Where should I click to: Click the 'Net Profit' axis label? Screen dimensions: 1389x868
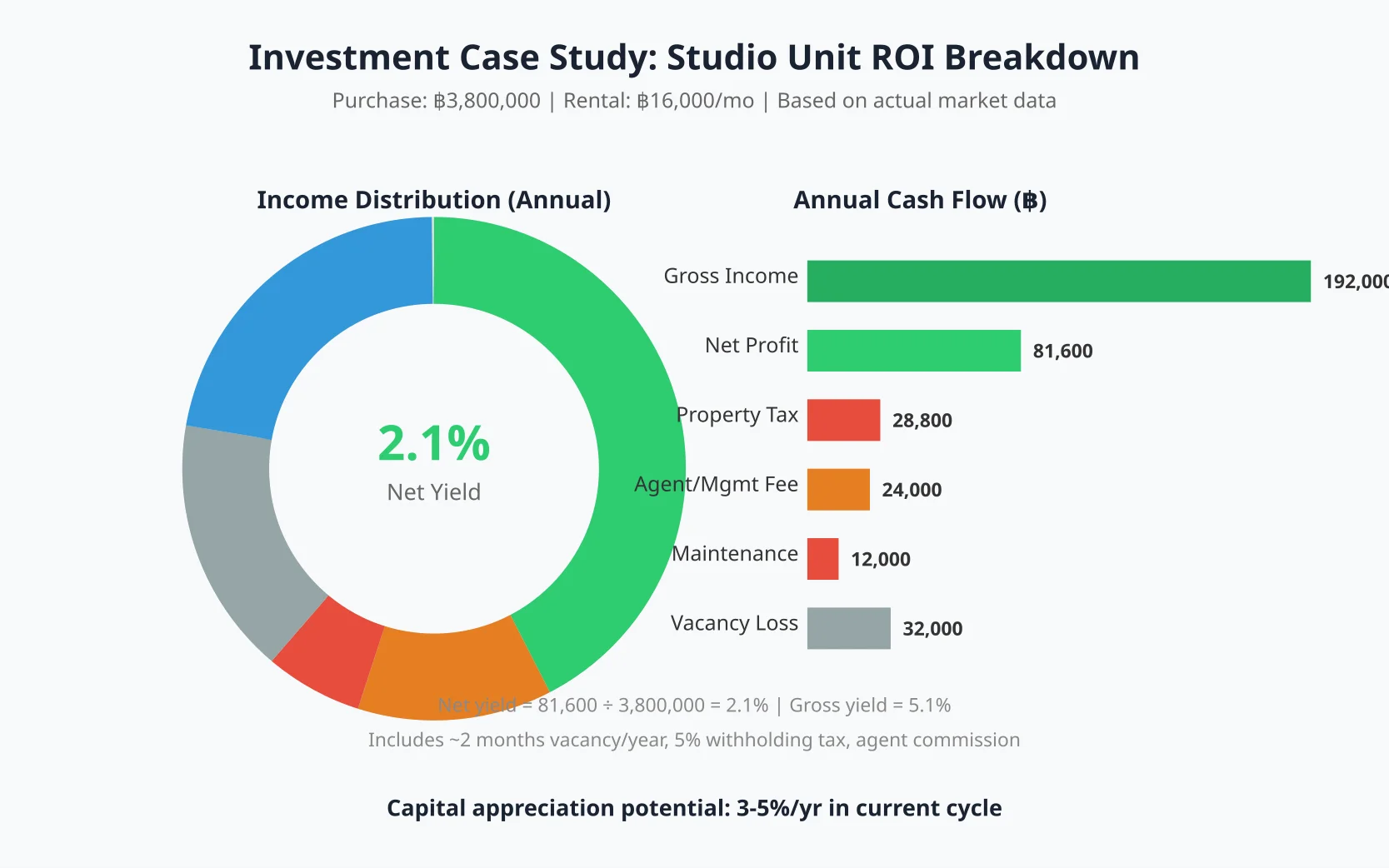752,345
